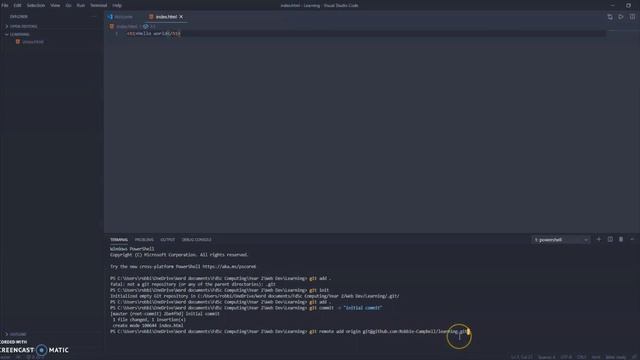The height and width of the screenshot is (360, 640).
Task: Select the Terminal panel tab
Action: [119, 240]
